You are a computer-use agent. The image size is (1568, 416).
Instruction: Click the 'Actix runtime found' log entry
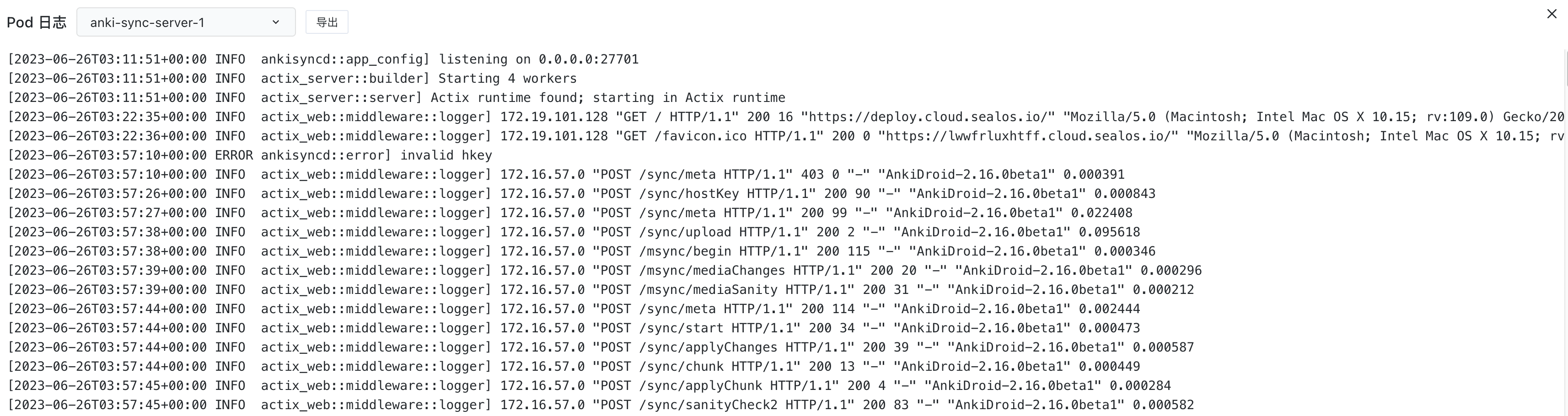(x=607, y=98)
